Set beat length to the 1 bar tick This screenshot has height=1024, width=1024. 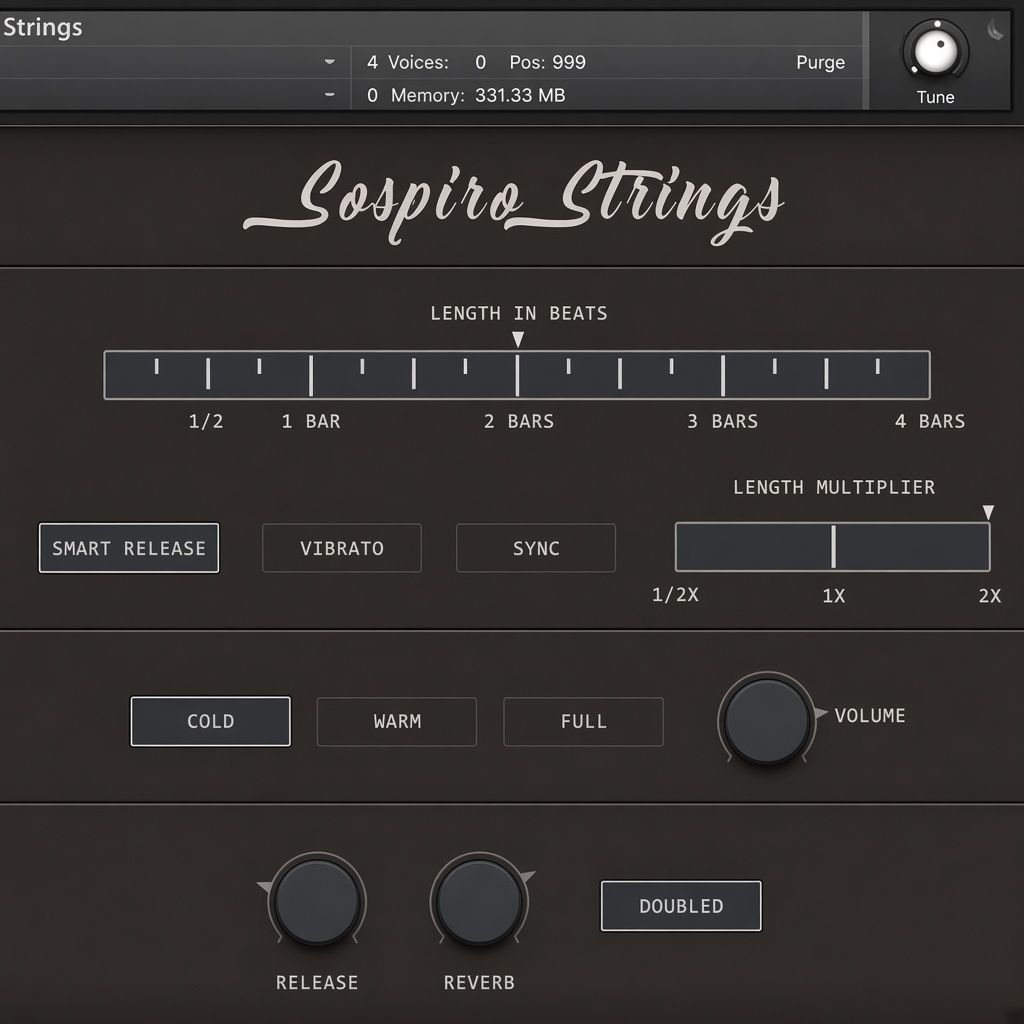[x=311, y=375]
